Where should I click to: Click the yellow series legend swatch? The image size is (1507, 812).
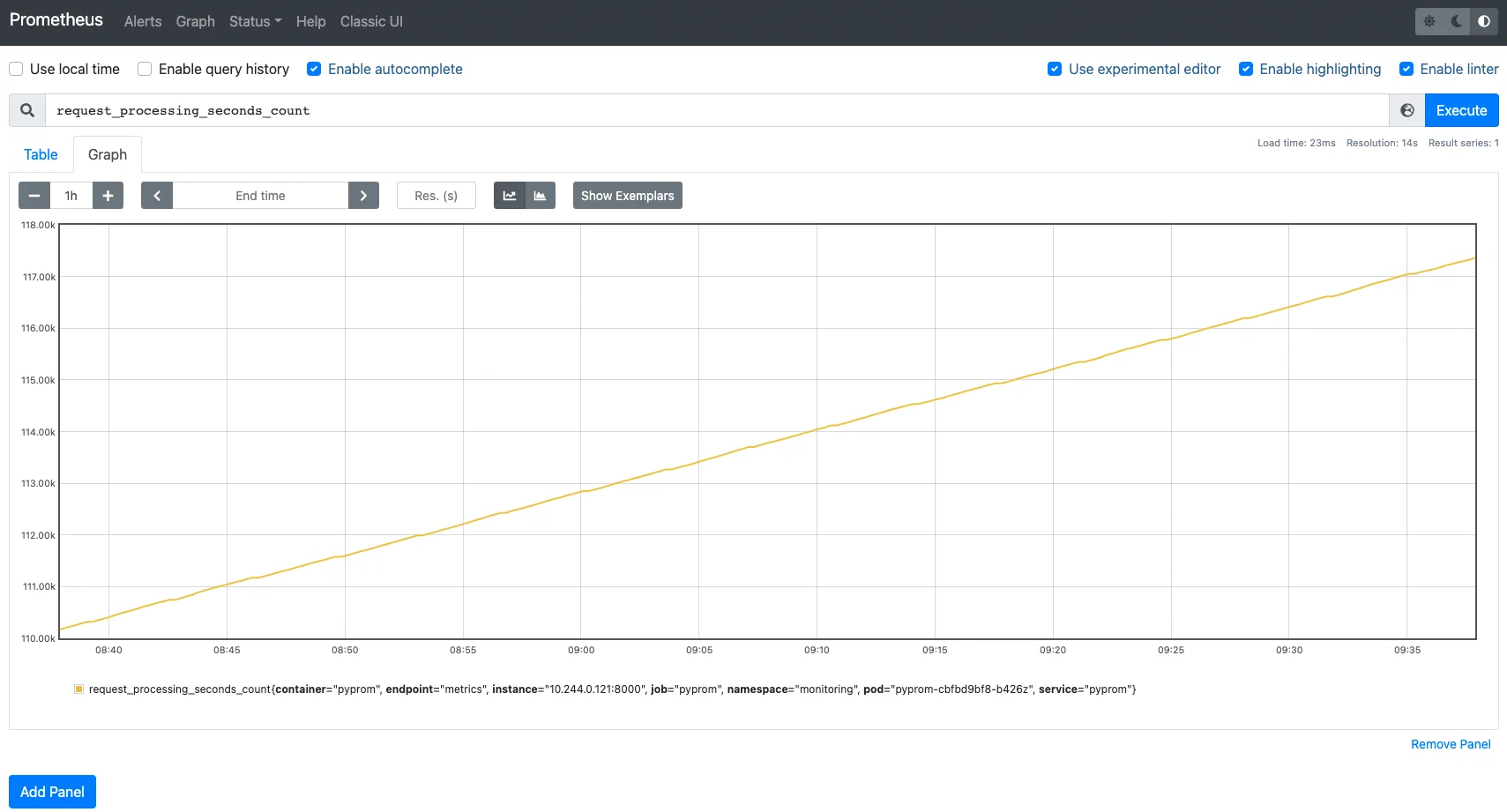pyautogui.click(x=78, y=689)
